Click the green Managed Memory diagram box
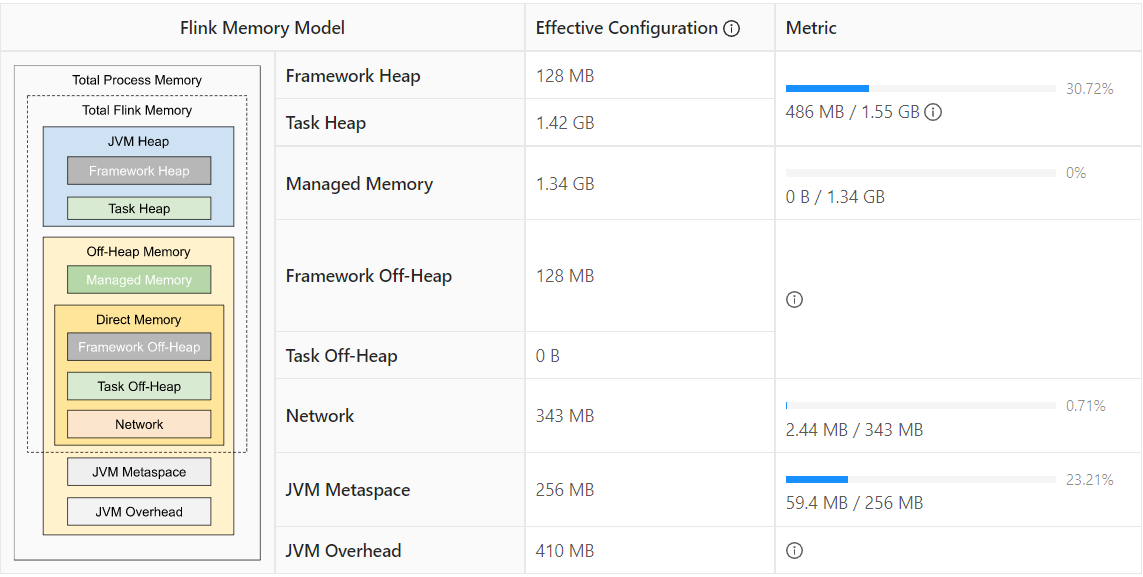The image size is (1143, 577). point(139,280)
